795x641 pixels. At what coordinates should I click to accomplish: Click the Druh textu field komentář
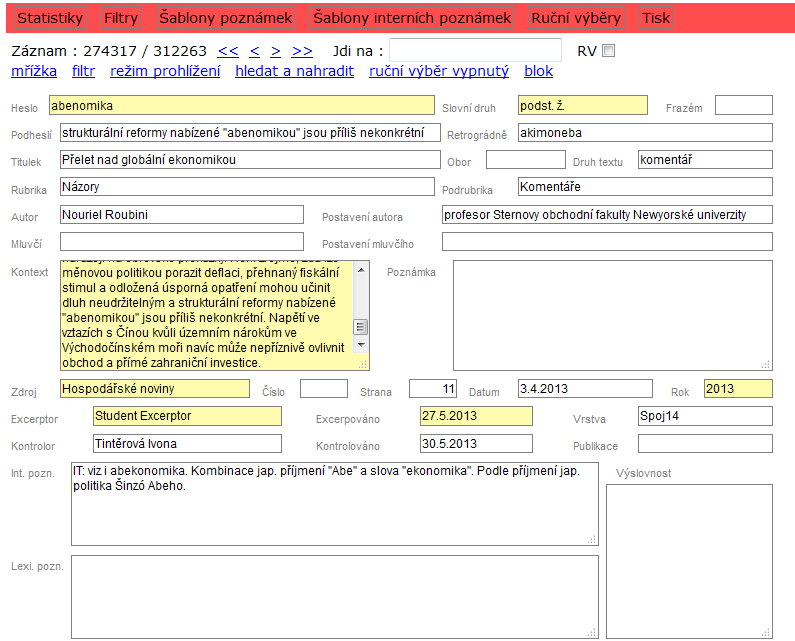click(x=705, y=160)
